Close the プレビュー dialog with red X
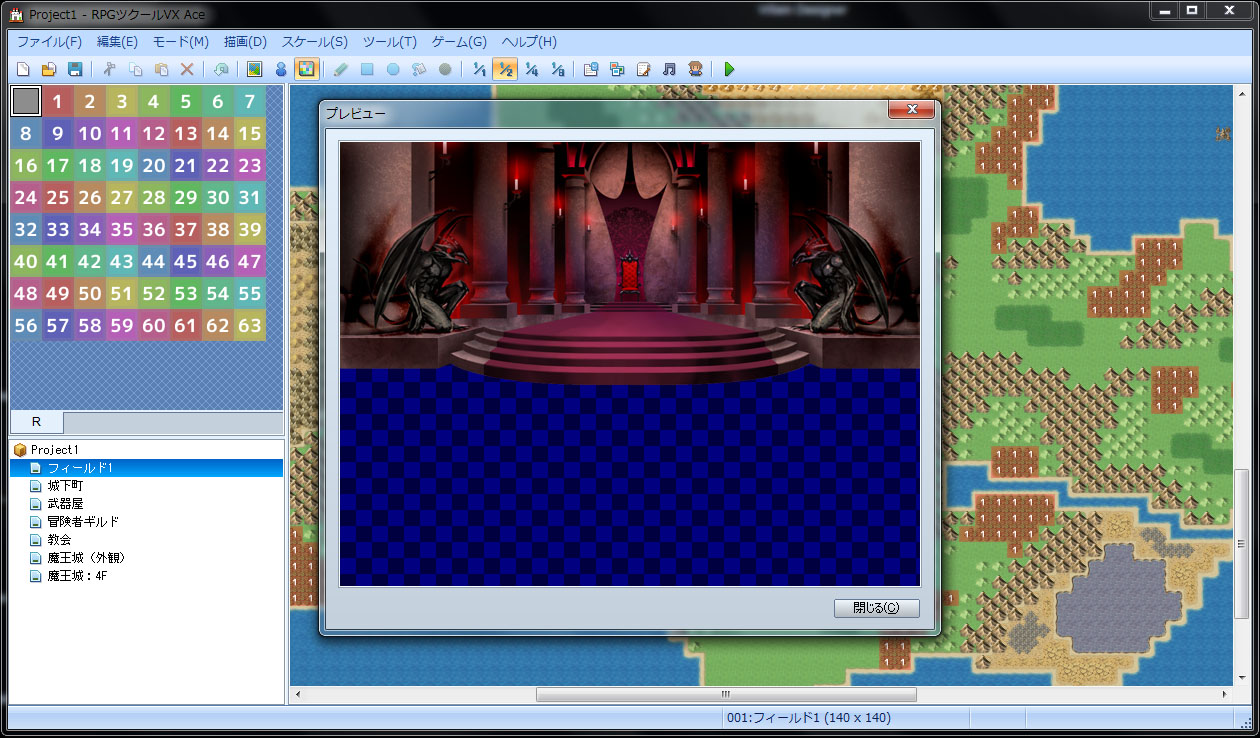 911,109
